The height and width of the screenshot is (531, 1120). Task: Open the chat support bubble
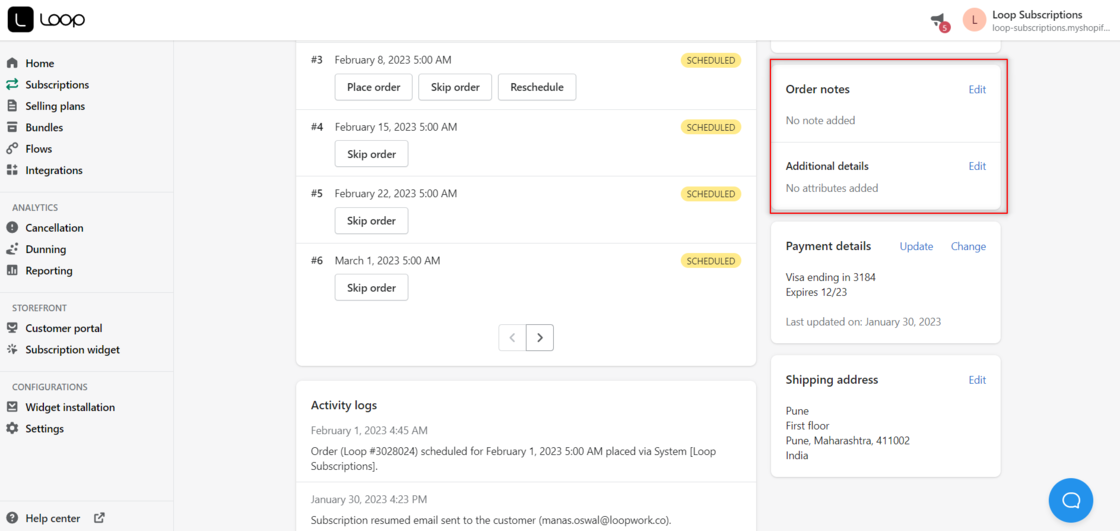tap(1070, 499)
